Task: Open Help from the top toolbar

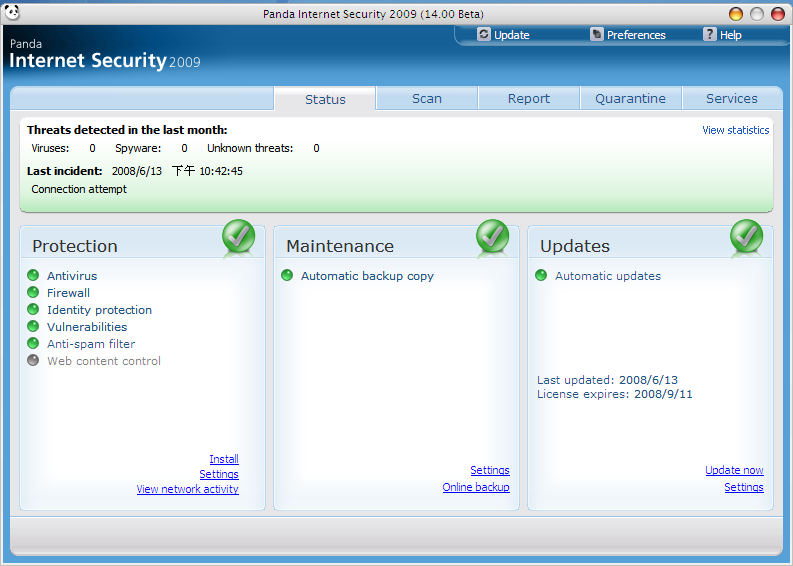Action: coord(730,35)
